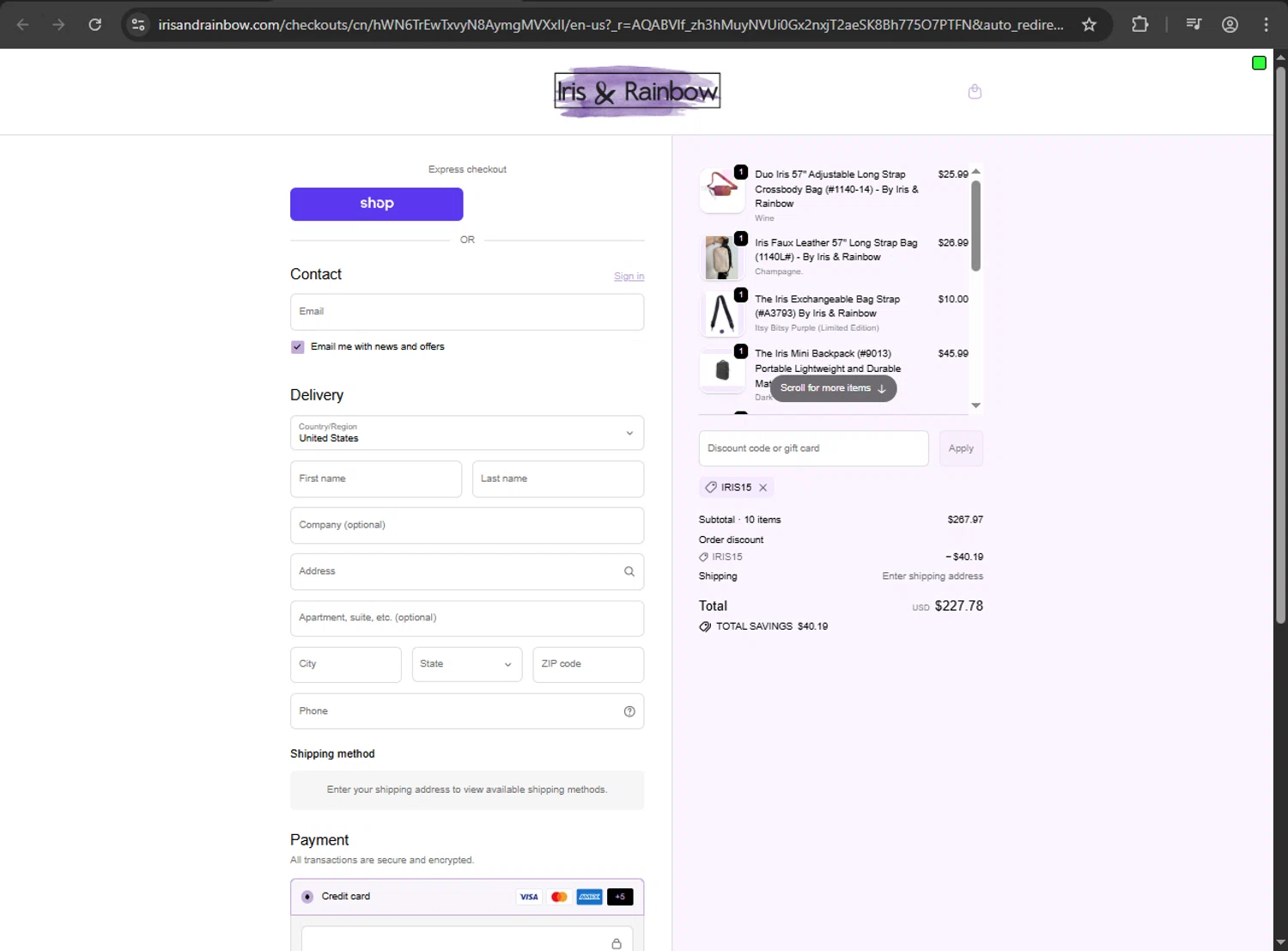
Task: Open media controls icon in toolbar
Action: point(1194,25)
